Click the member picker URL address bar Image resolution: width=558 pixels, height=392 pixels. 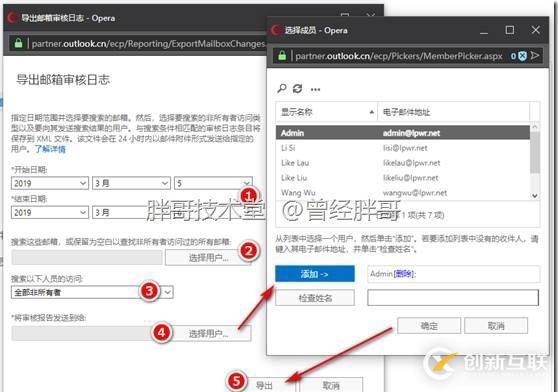399,56
